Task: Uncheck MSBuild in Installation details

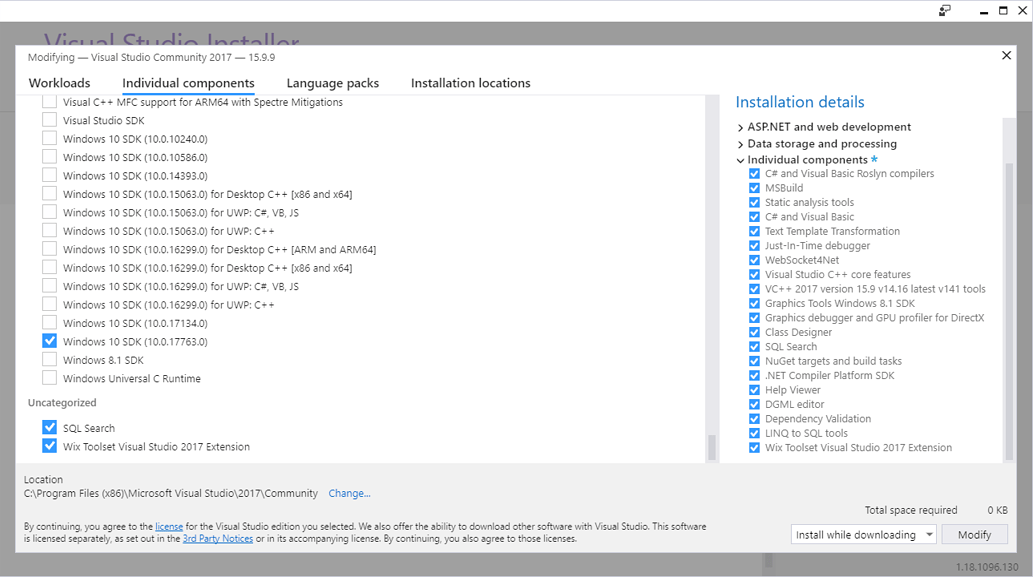Action: 754,188
